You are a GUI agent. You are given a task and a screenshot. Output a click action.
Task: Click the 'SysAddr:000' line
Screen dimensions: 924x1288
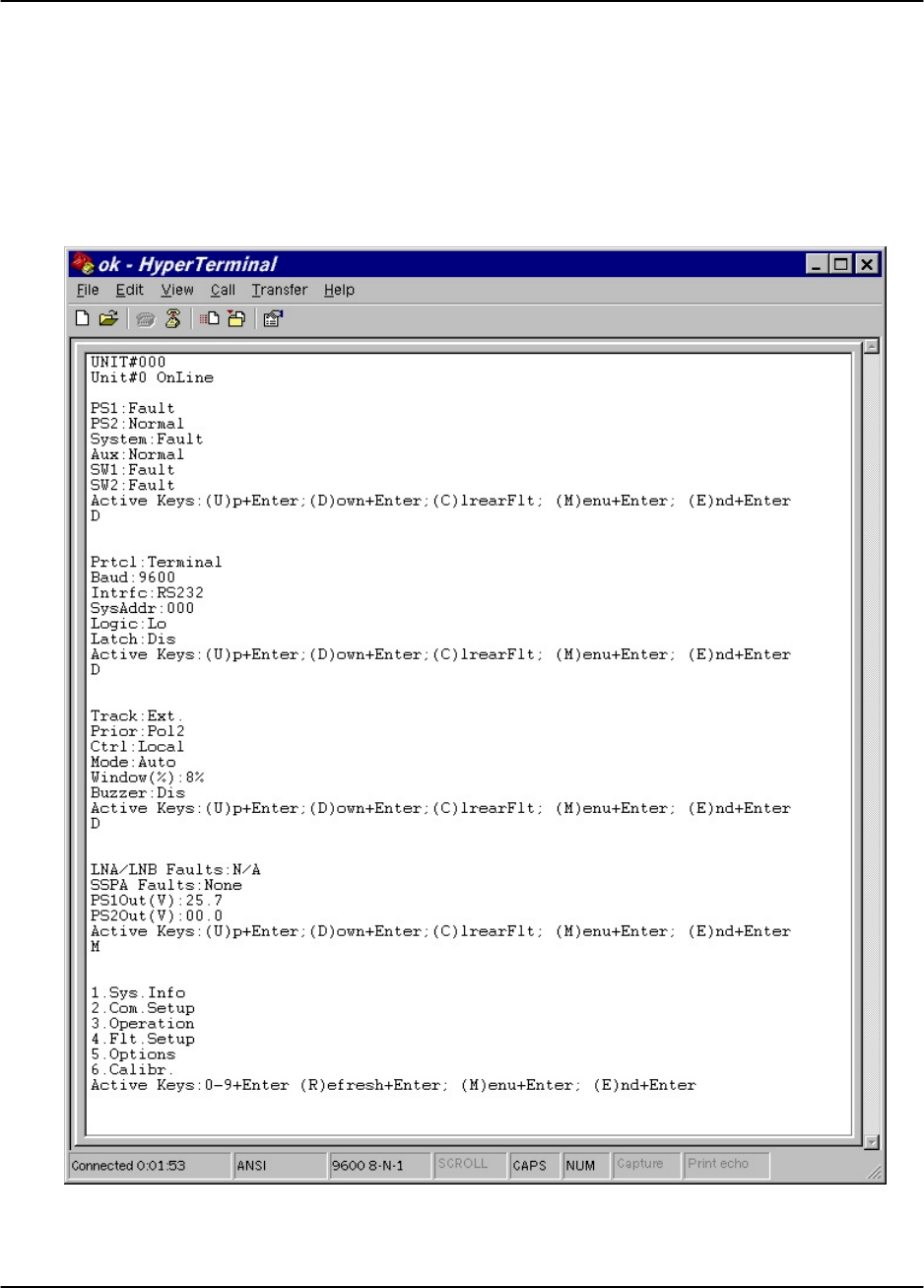[143, 608]
